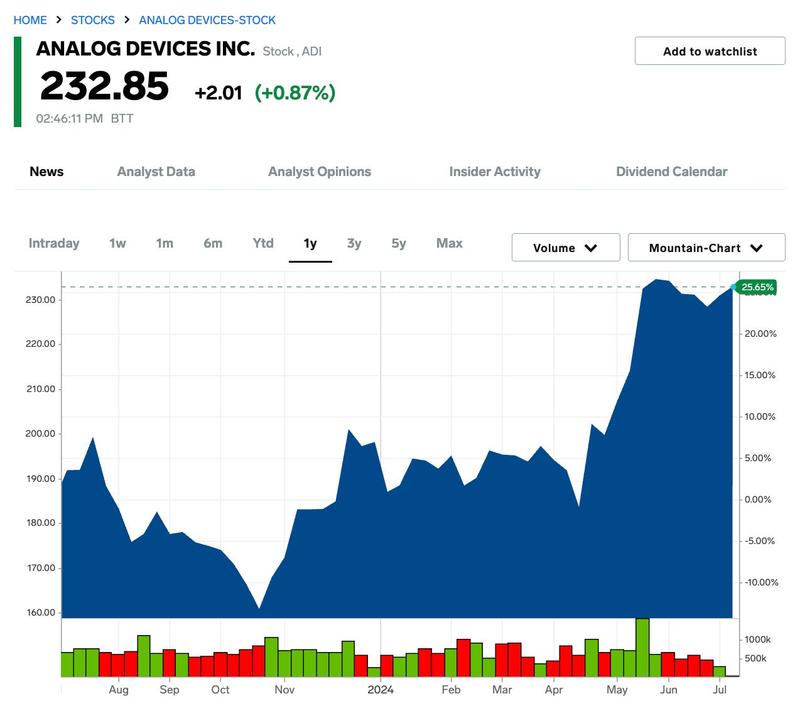Switch chart to 1m range
Image resolution: width=800 pixels, height=705 pixels.
[165, 243]
